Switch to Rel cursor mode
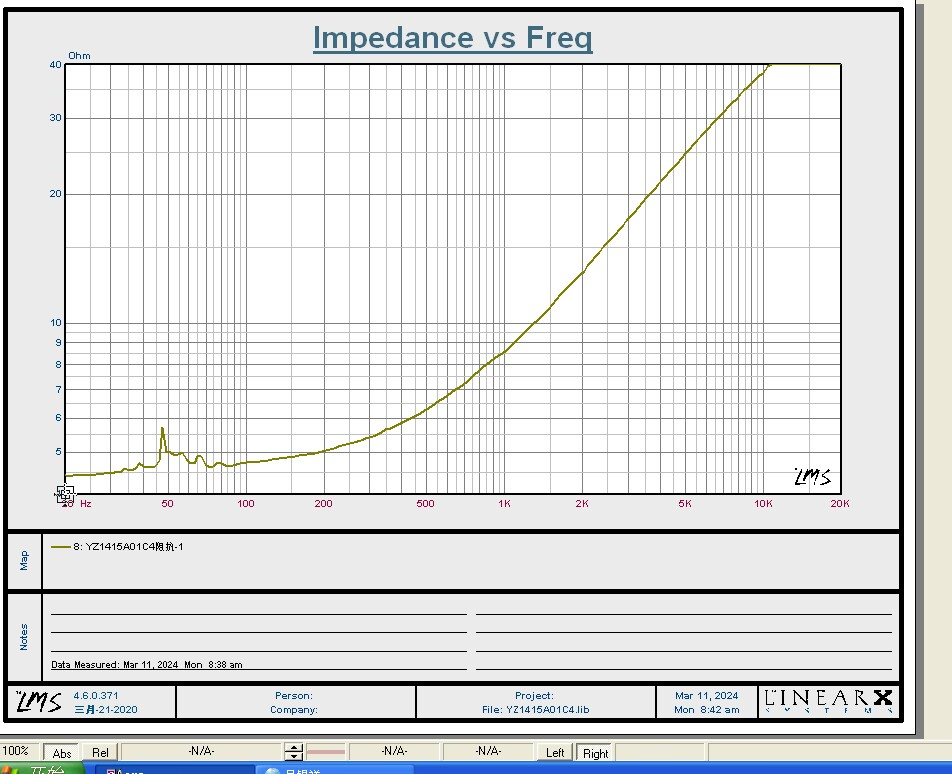The image size is (952, 774). (100, 753)
